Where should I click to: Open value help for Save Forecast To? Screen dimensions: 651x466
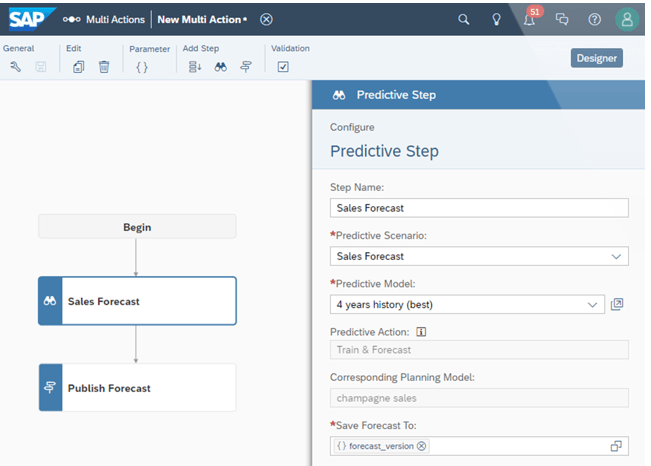[x=616, y=446]
